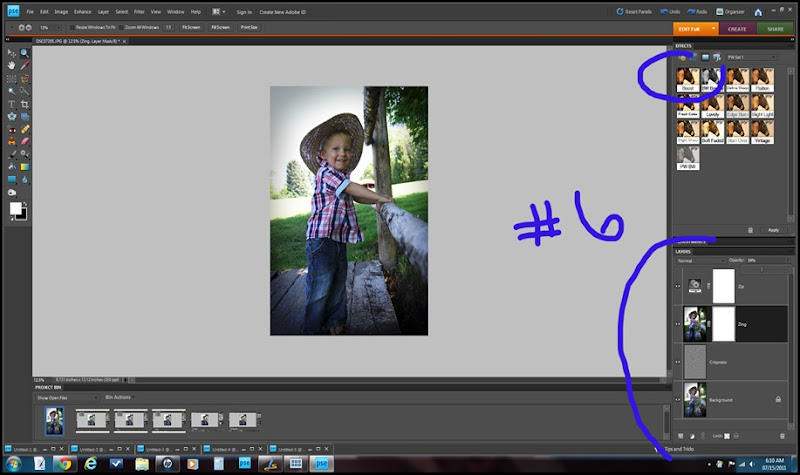Viewport: 800px width, 475px height.
Task: Select the Vintage effect thumbnail
Action: click(x=763, y=131)
